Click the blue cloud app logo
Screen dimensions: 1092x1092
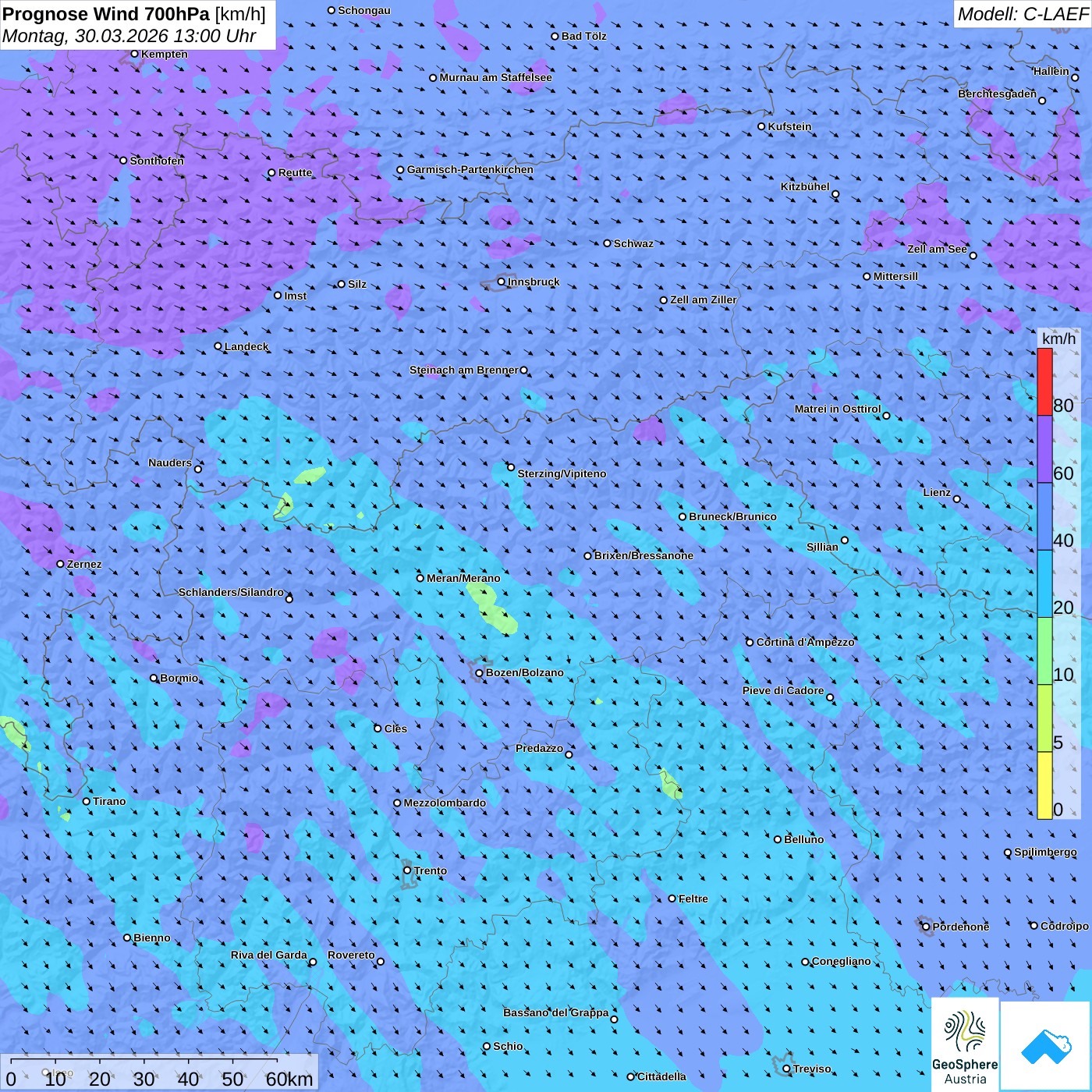click(1045, 1046)
